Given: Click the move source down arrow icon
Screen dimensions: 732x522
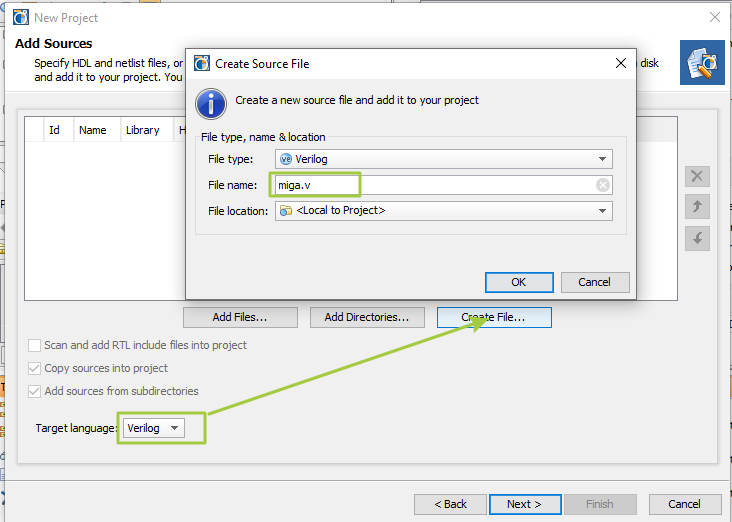Looking at the screenshot, I should point(697,239).
